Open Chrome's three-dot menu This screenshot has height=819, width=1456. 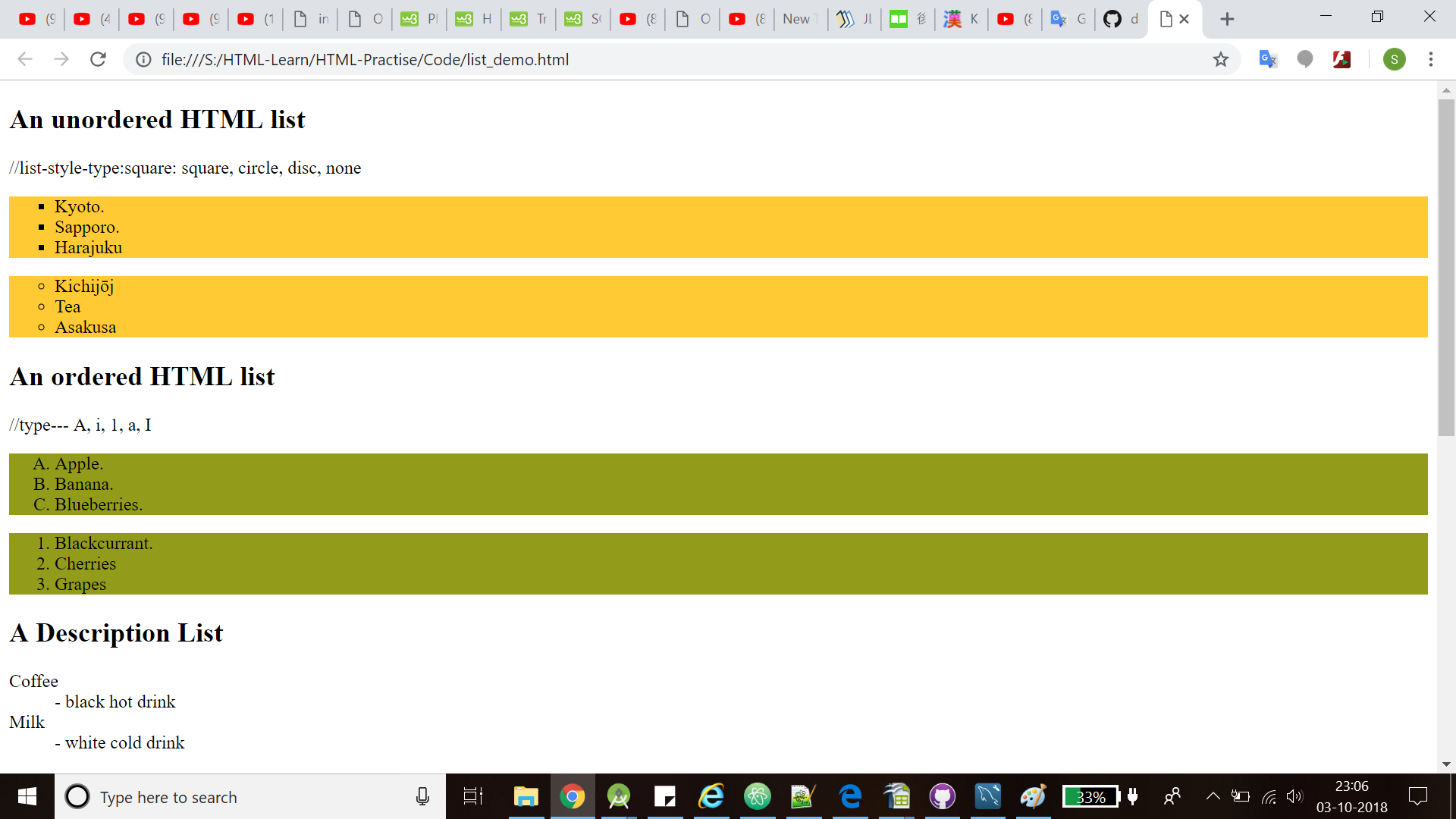(x=1432, y=59)
